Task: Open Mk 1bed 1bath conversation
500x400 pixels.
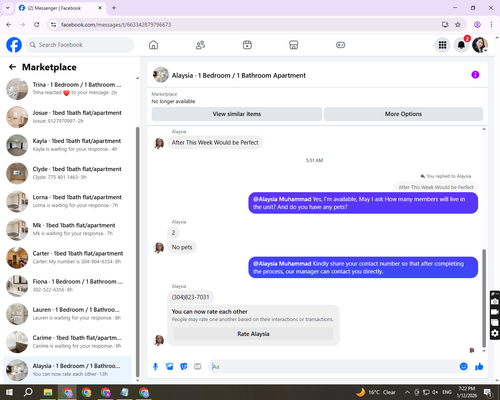Action: (x=68, y=229)
